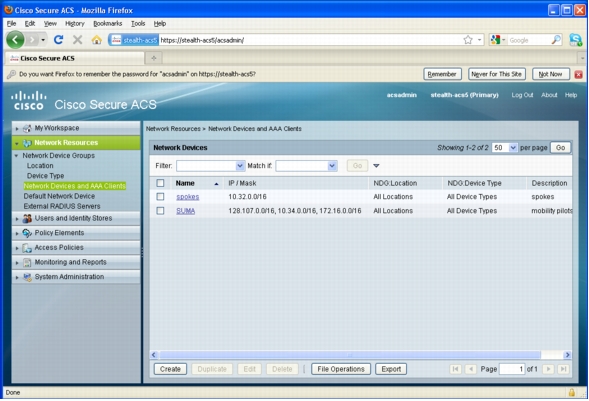
Task: Click the Create button
Action: [x=170, y=369]
